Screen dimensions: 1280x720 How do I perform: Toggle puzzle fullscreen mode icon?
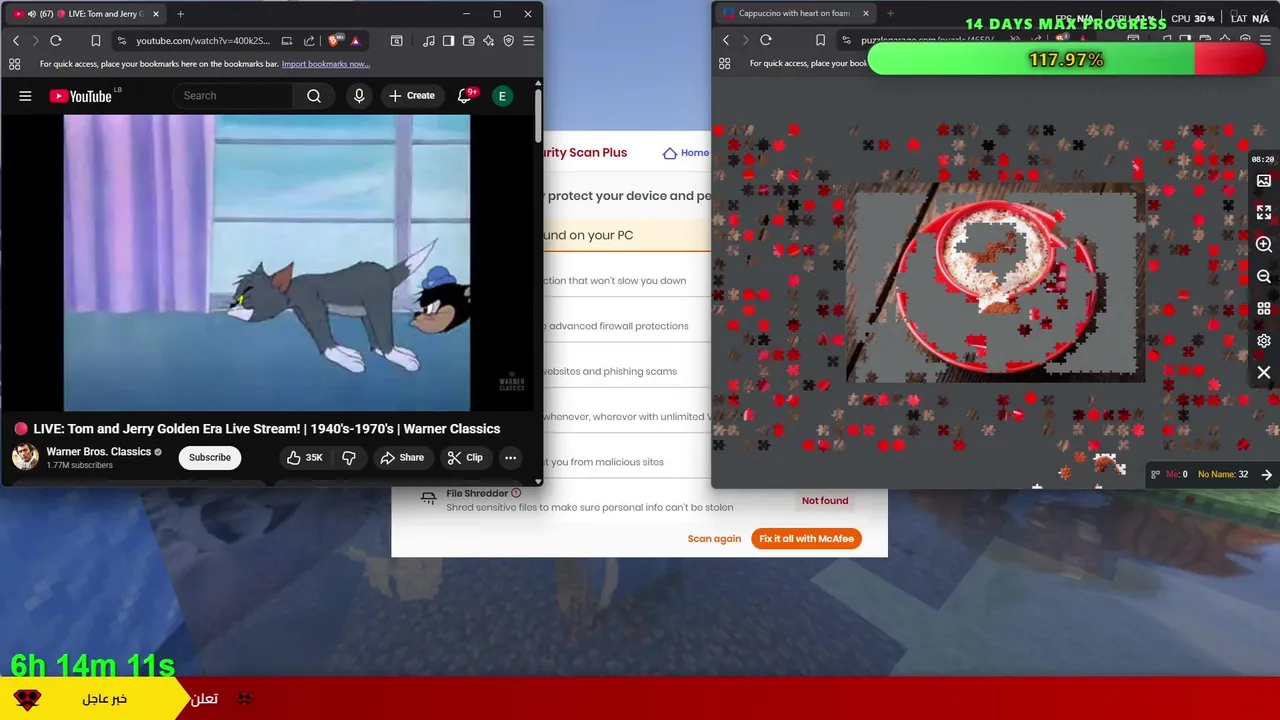tap(1264, 213)
